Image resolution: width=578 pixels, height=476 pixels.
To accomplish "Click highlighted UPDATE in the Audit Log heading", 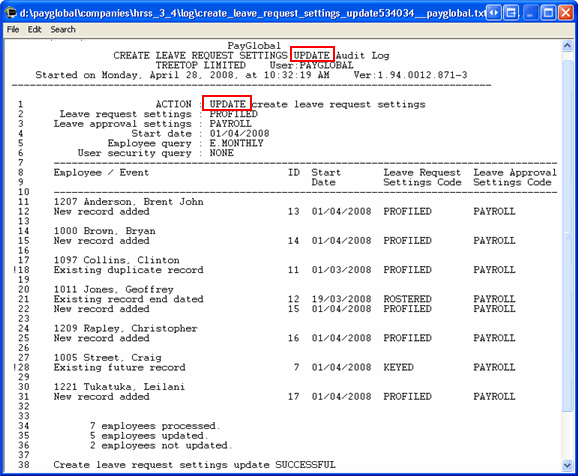I will [312, 55].
